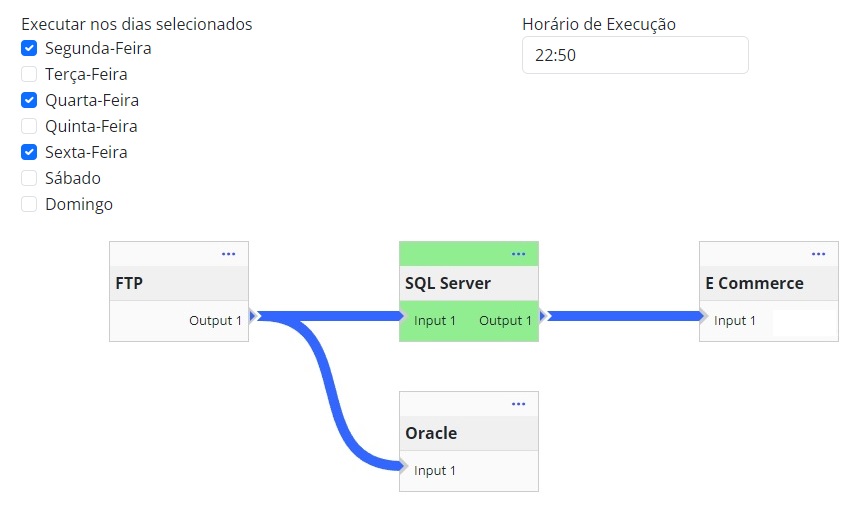This screenshot has width=853, height=510.
Task: Select the SQL Server node title
Action: tap(448, 283)
